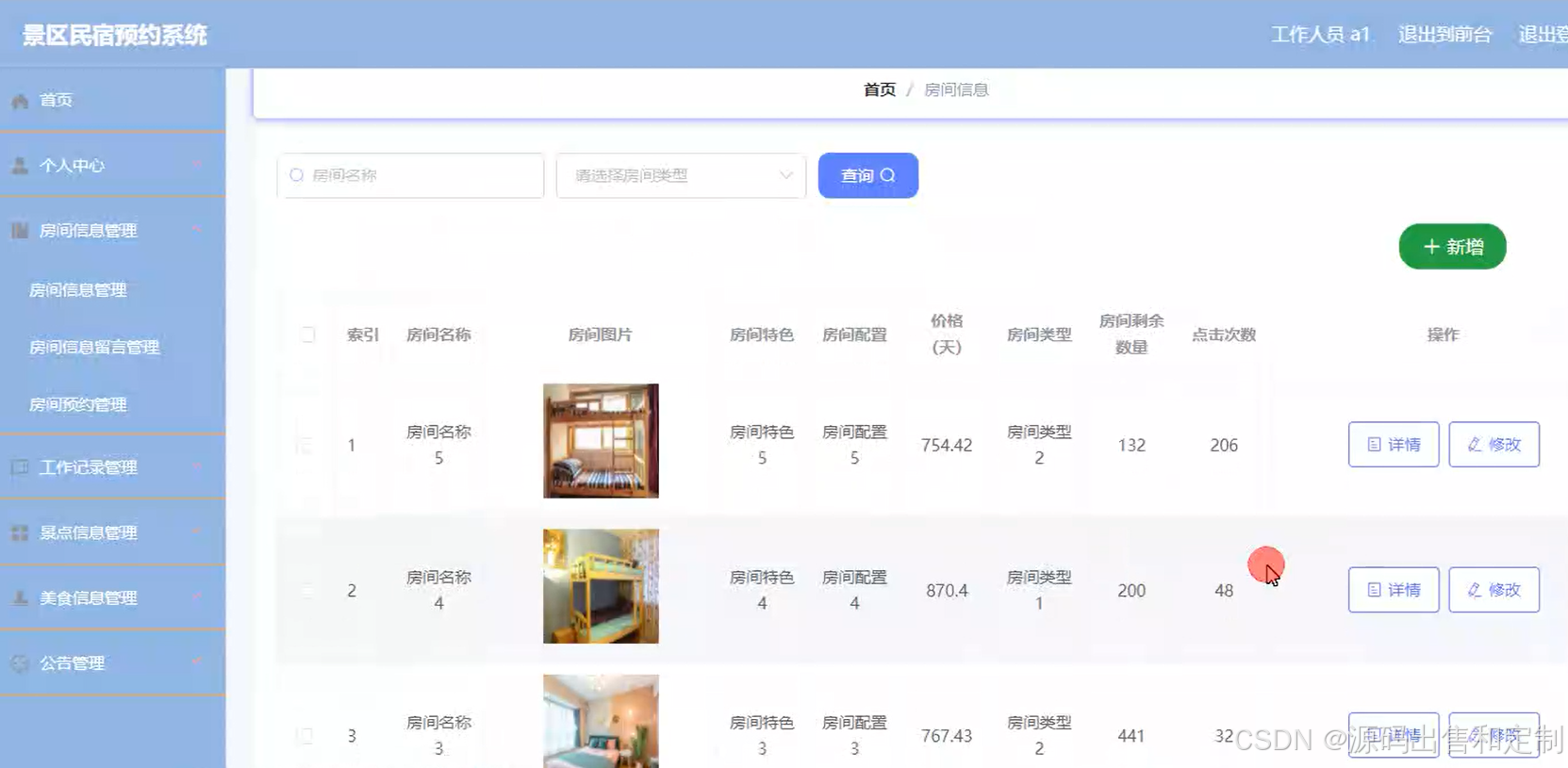This screenshot has width=1568, height=768.
Task: Click the grid icon beside 景点信息管理
Action: (x=20, y=532)
